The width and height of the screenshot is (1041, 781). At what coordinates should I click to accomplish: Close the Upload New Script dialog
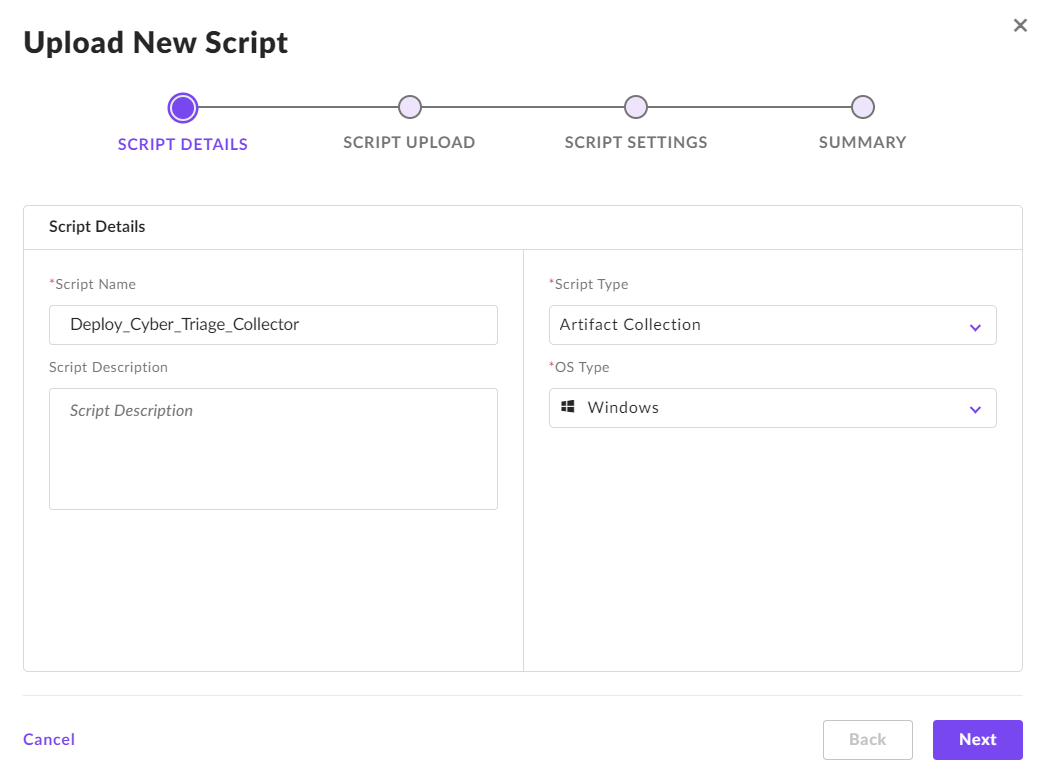1020,26
